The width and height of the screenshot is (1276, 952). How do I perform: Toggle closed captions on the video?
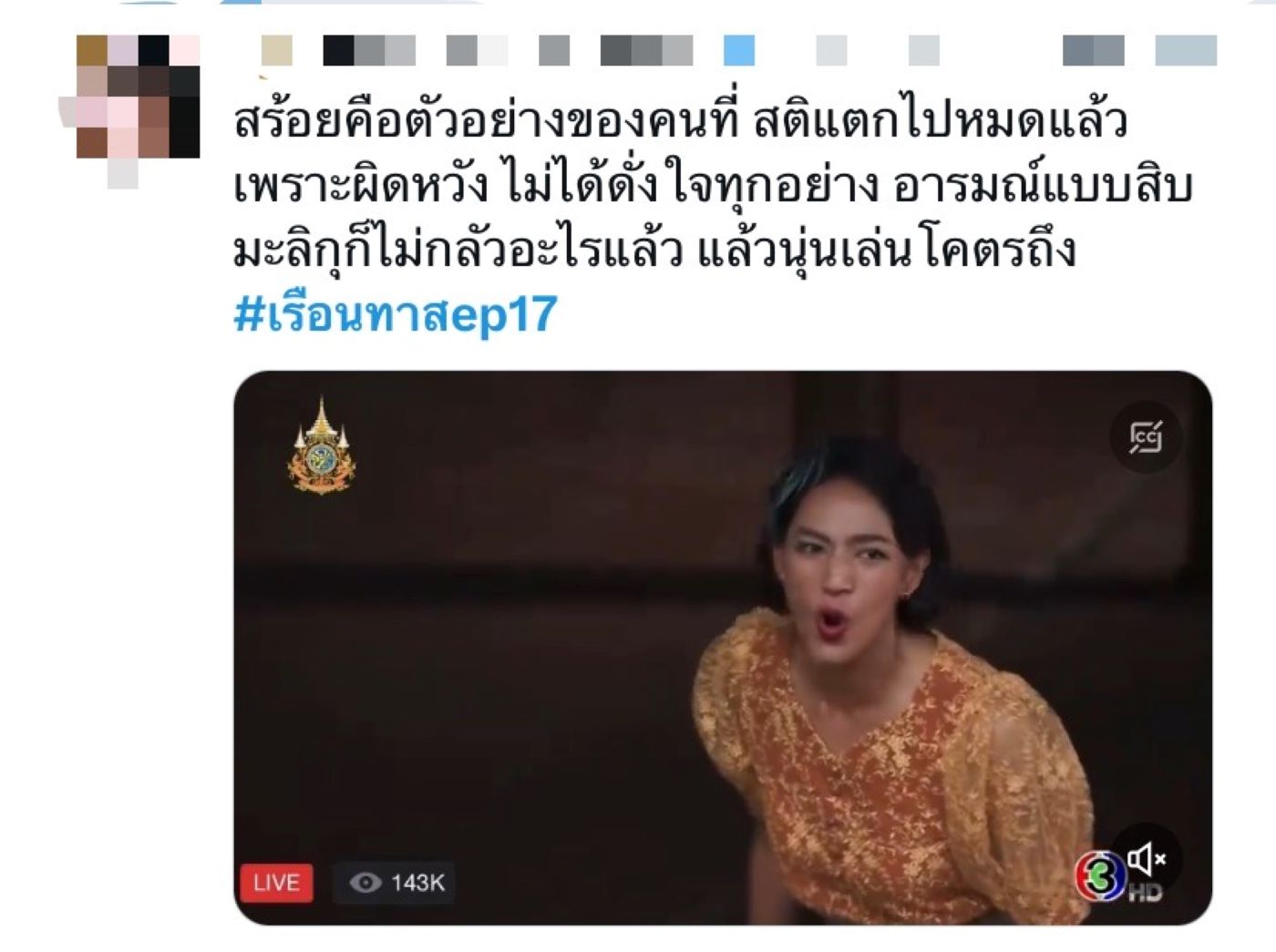(x=1146, y=437)
